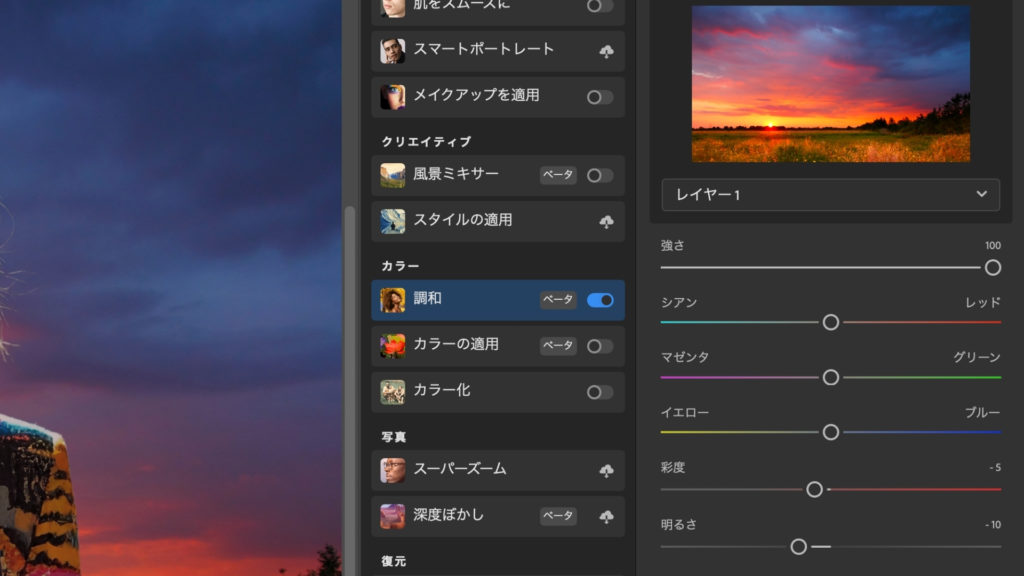Click the 強さ slider handle

993,267
